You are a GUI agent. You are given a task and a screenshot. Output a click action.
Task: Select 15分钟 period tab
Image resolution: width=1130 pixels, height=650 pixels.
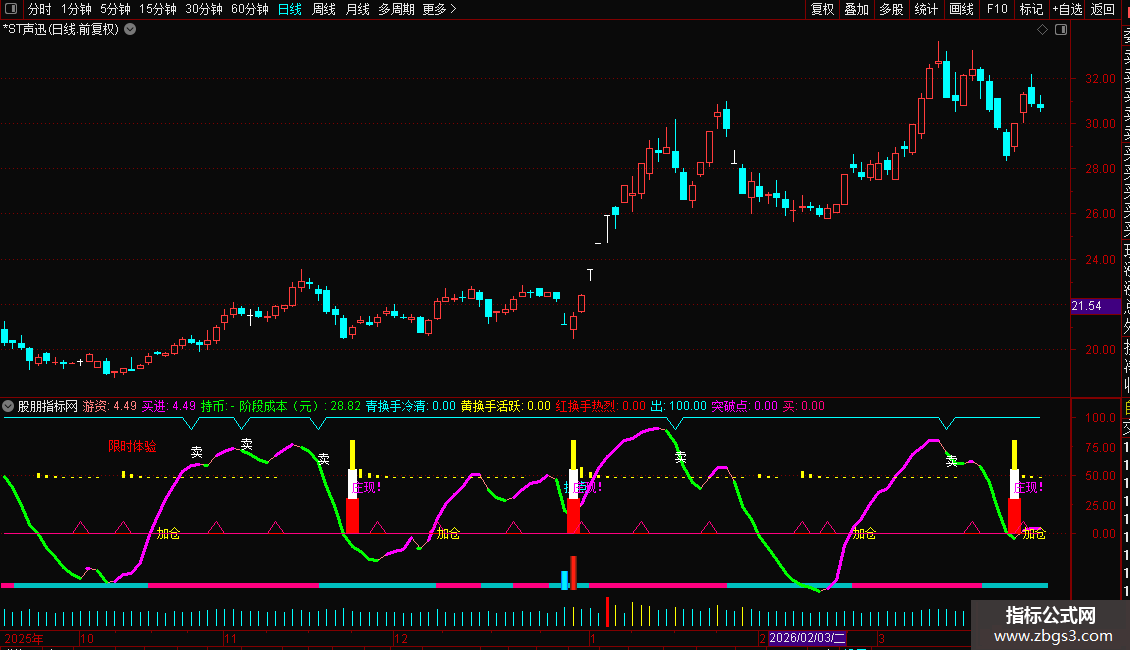tap(158, 9)
